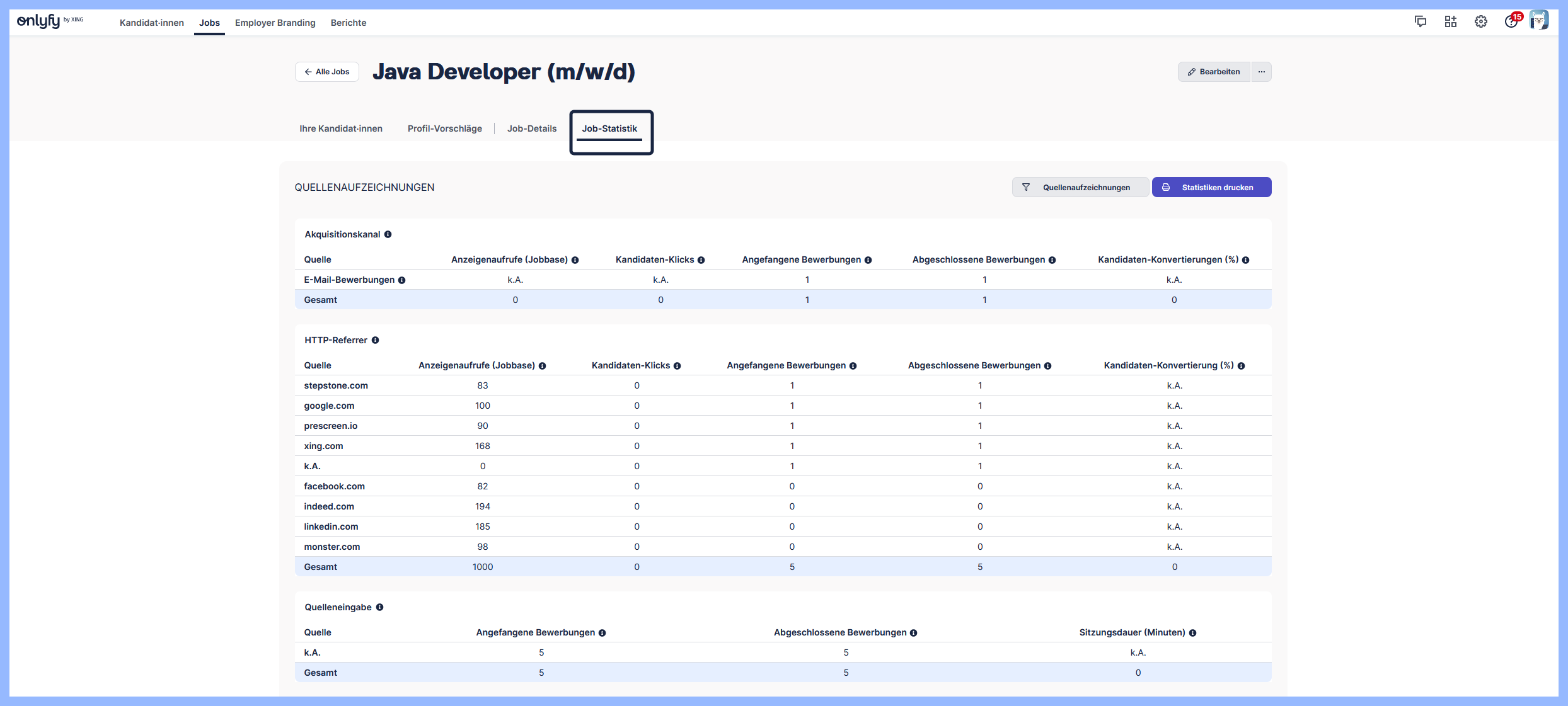Open the user profile avatar
The width and height of the screenshot is (1568, 706).
tap(1539, 21)
